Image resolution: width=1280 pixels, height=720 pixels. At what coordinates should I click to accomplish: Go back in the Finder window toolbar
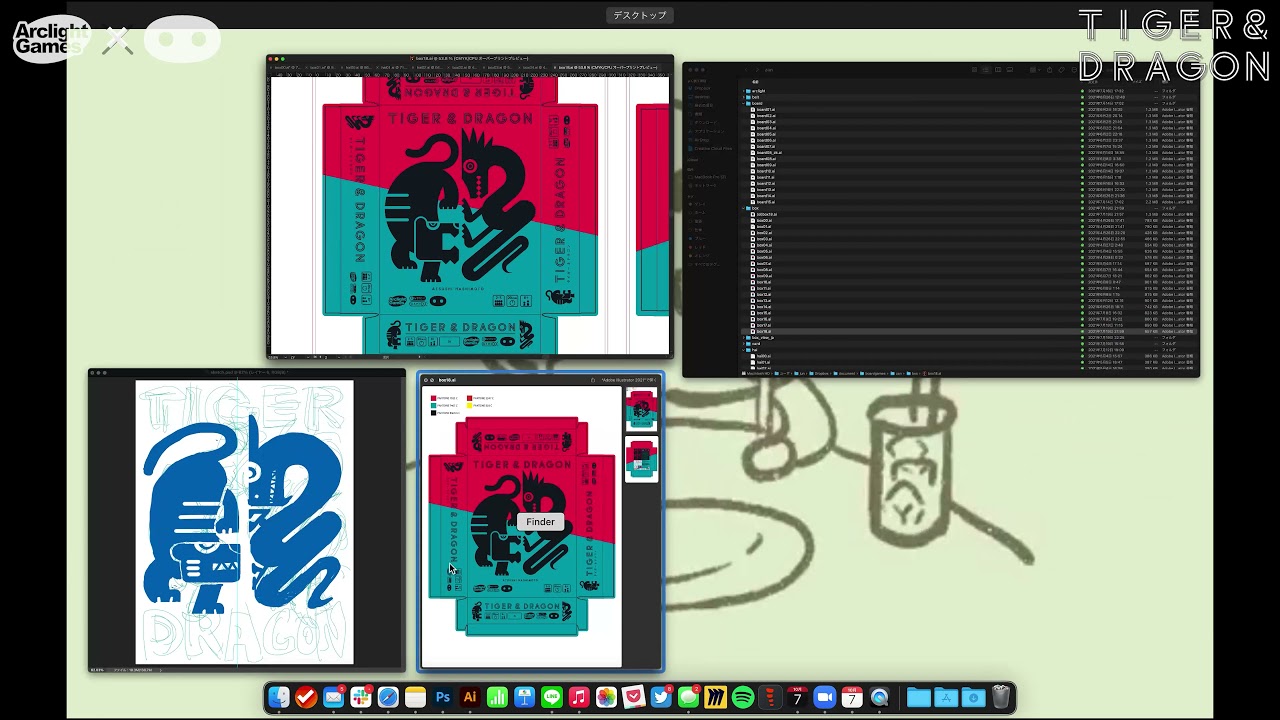click(x=746, y=70)
